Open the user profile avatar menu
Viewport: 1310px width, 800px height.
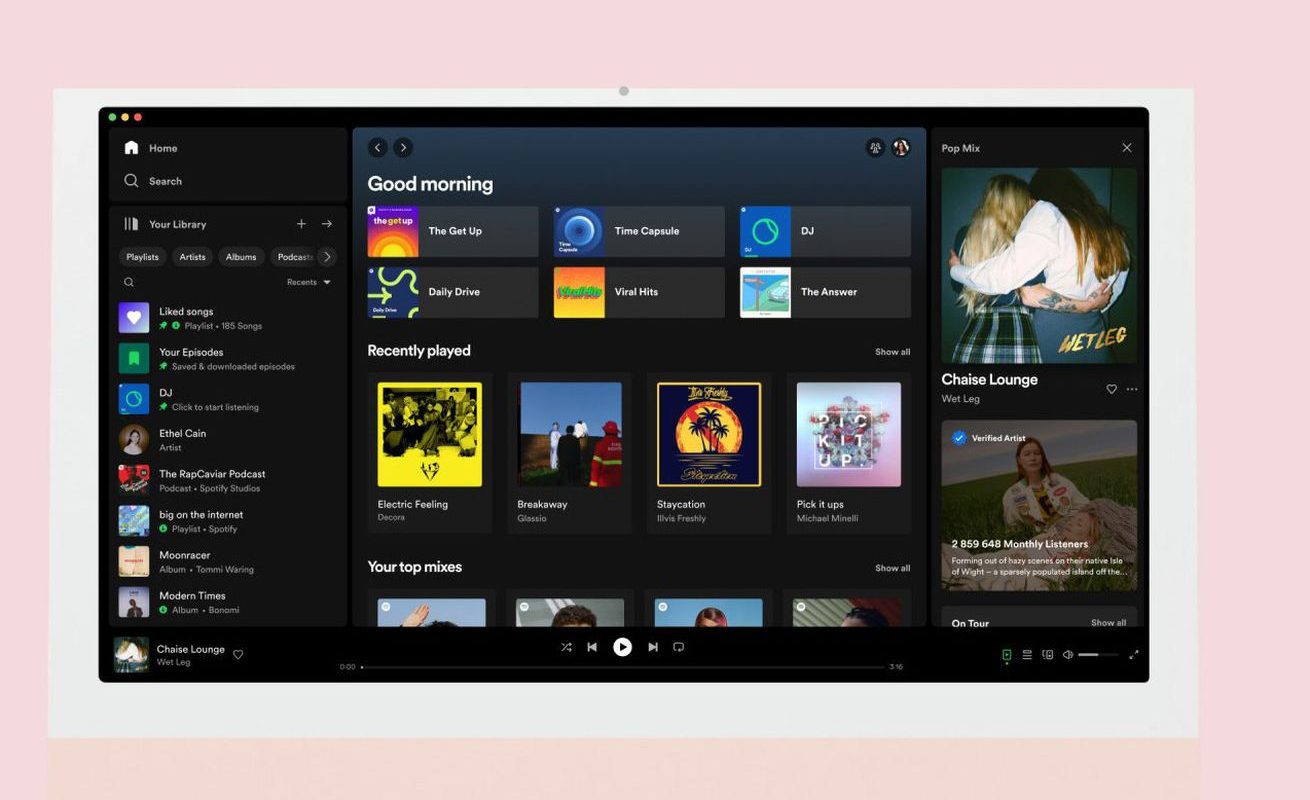[x=901, y=148]
